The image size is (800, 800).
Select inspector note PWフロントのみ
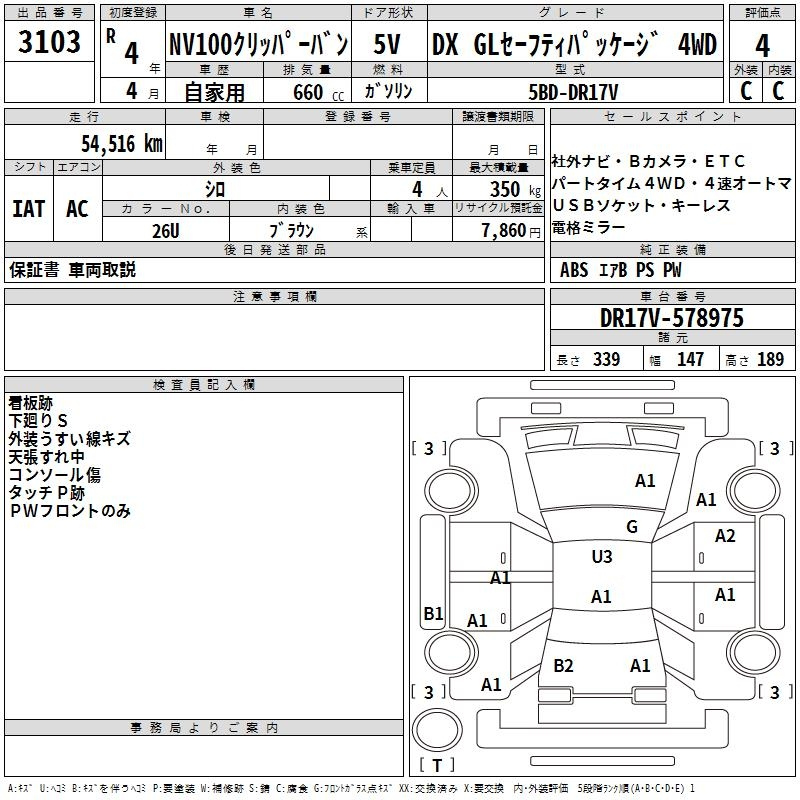click(x=70, y=511)
